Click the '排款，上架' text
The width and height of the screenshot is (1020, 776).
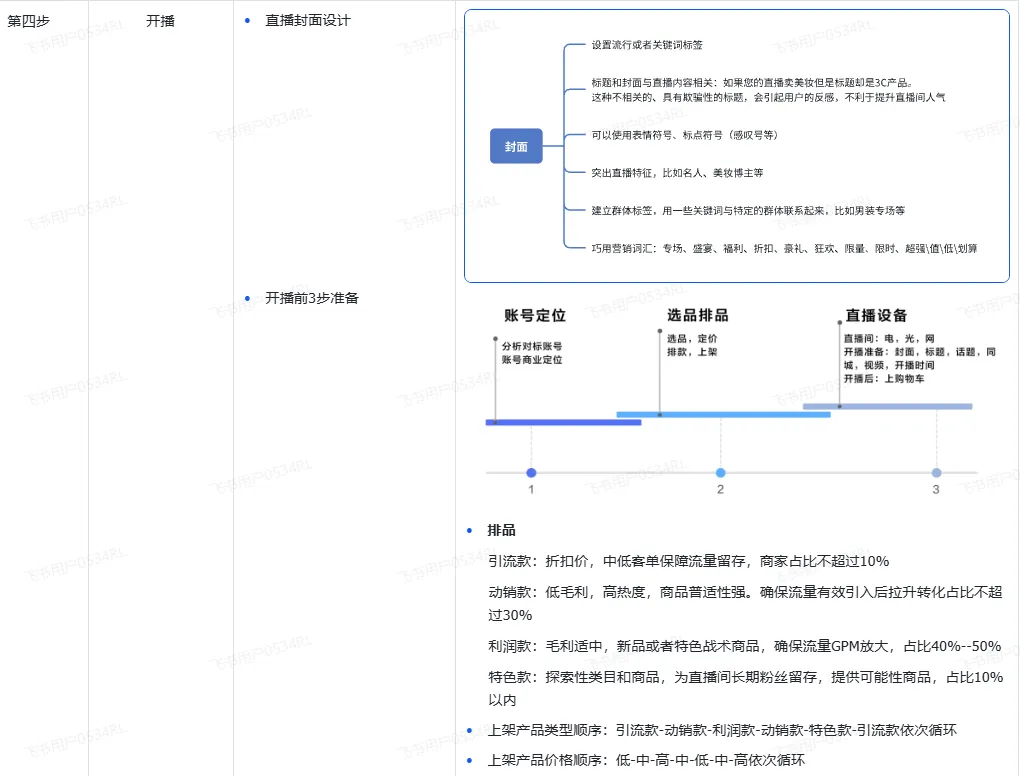pos(692,352)
